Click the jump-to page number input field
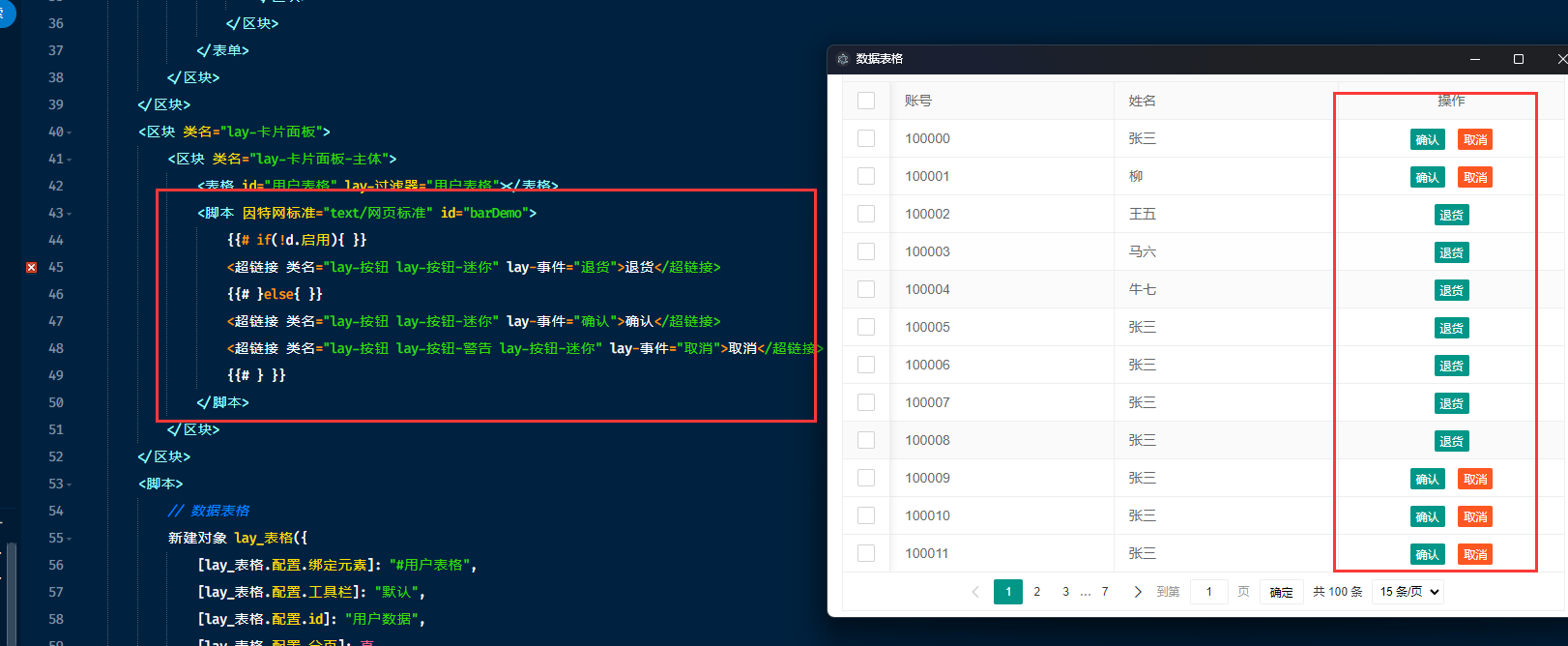1568x646 pixels. click(1209, 592)
